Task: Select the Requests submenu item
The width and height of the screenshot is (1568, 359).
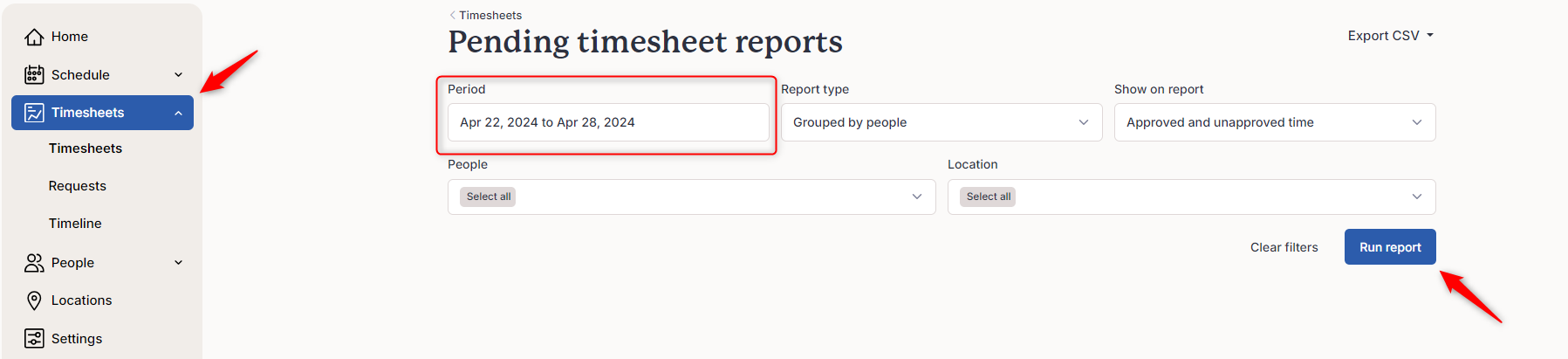Action: [78, 186]
